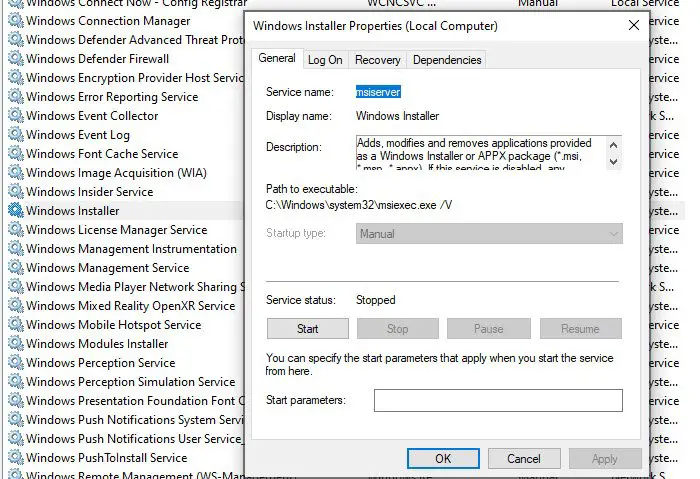
Task: Click gear icon beside Windows Event Collector
Action: (16, 116)
